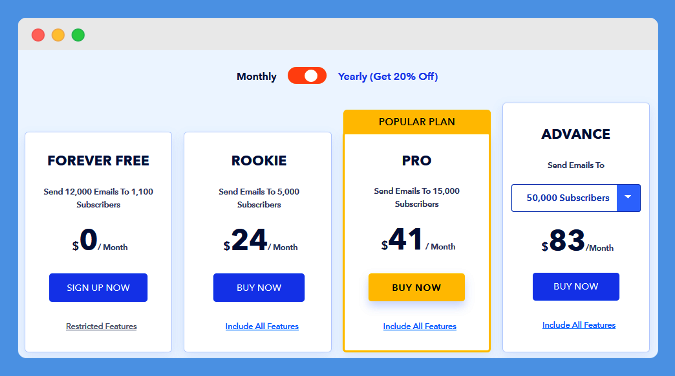Click the FOREVER FREE plan heading
The image size is (675, 376).
(98, 161)
